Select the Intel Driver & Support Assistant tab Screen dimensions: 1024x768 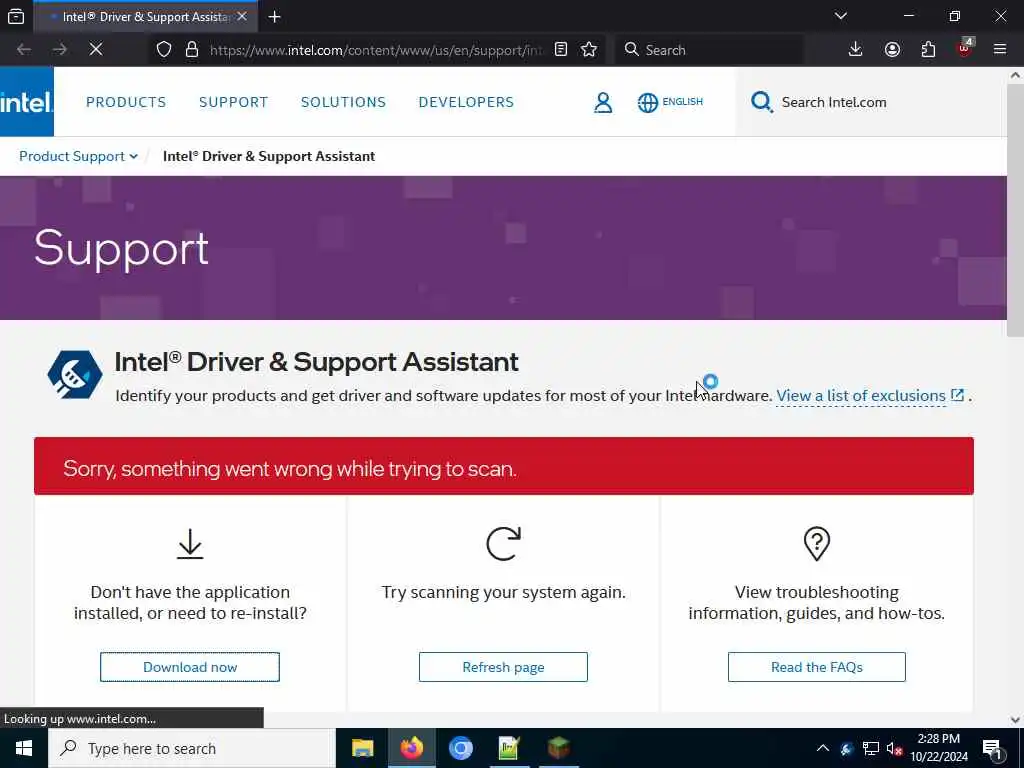(145, 17)
